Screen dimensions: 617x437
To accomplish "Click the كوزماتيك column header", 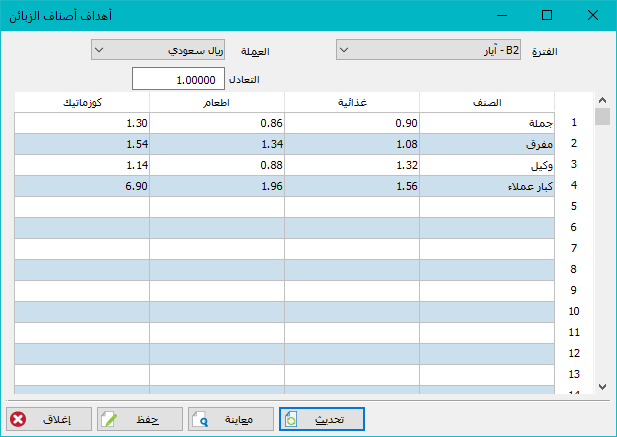I will pos(82,103).
